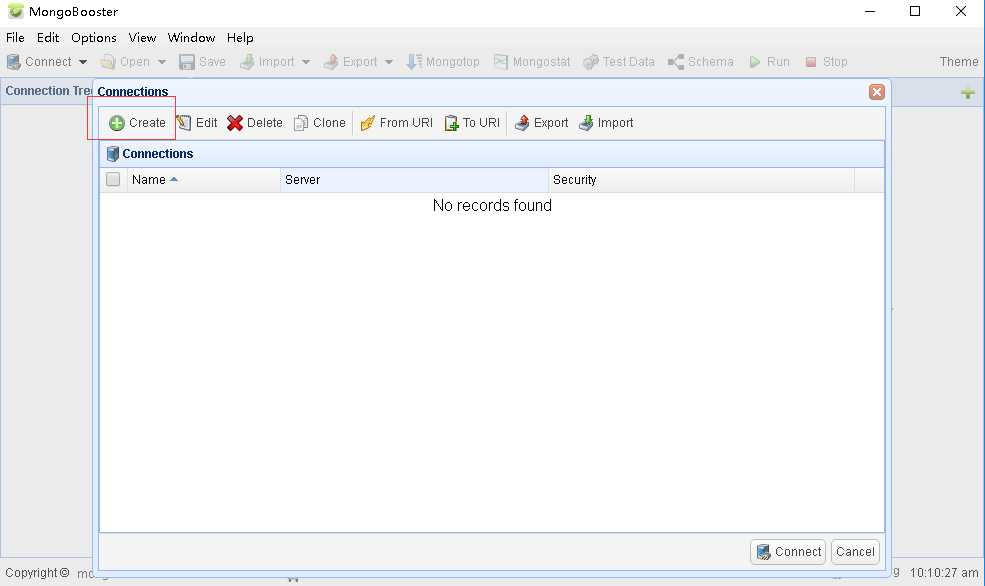Expand the Open dropdown arrow
985x586 pixels.
pos(162,62)
